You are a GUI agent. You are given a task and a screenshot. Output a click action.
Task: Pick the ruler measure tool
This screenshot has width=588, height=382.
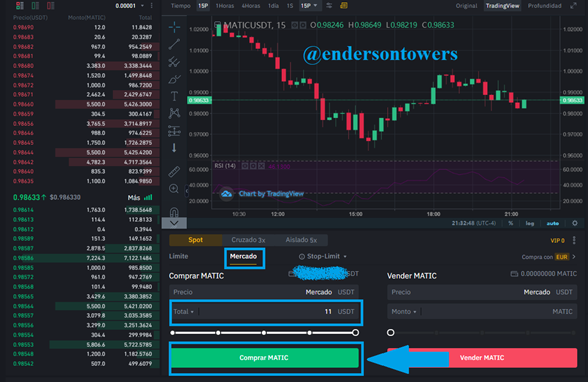pos(174,172)
